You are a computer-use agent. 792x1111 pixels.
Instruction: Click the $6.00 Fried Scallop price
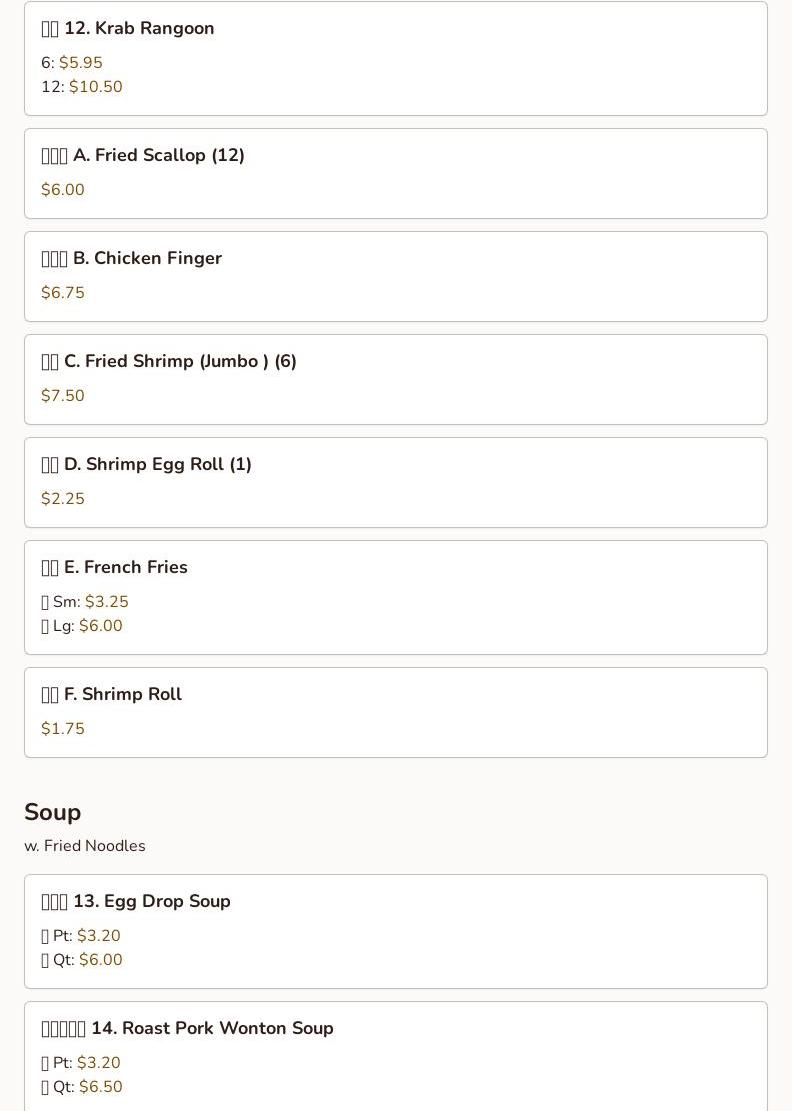click(x=62, y=189)
